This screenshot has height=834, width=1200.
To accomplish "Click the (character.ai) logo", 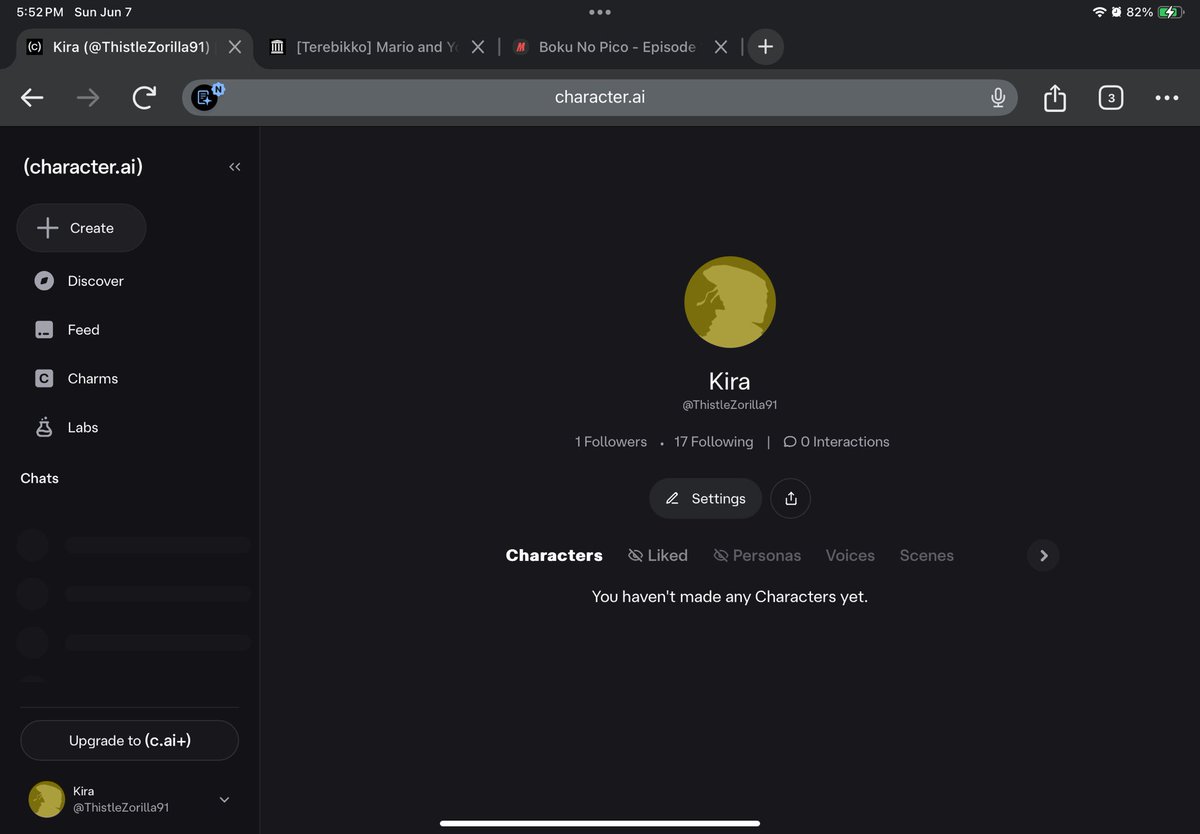I will [x=83, y=167].
